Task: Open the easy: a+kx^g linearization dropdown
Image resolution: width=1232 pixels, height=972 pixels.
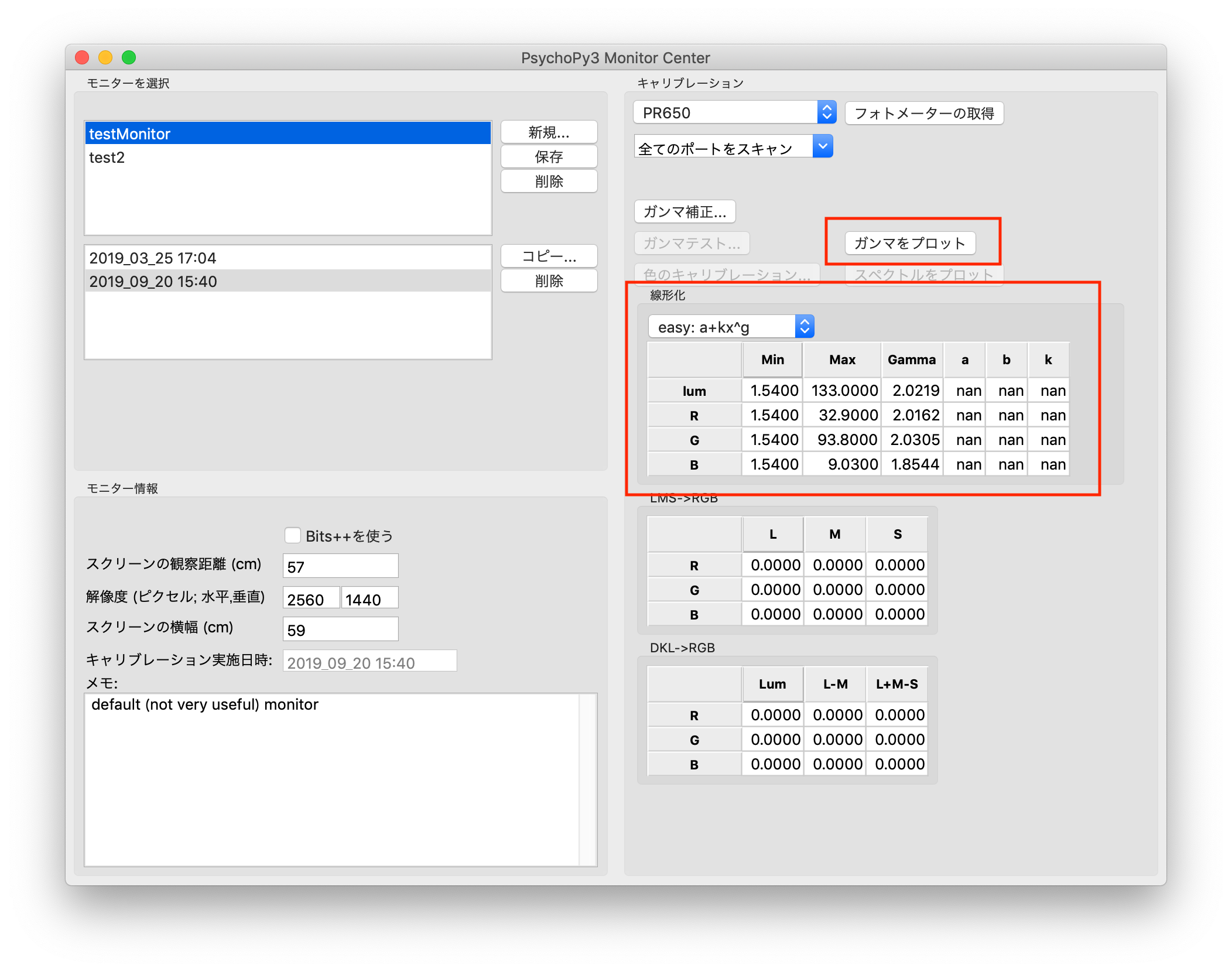Action: click(731, 327)
